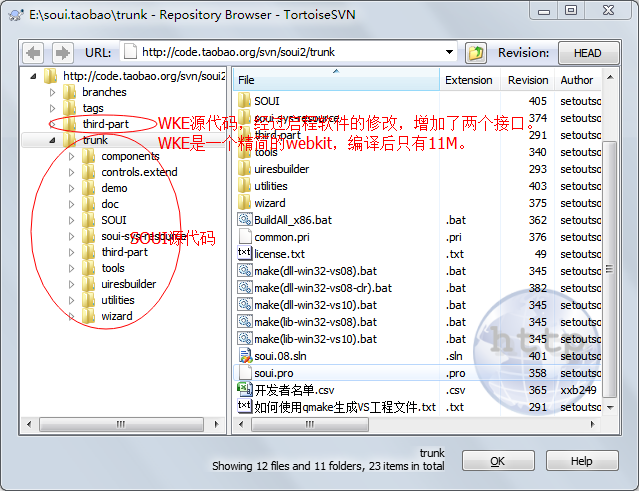639x491 pixels.
Task: Select utilities folder icon in left tree
Action: click(x=89, y=300)
